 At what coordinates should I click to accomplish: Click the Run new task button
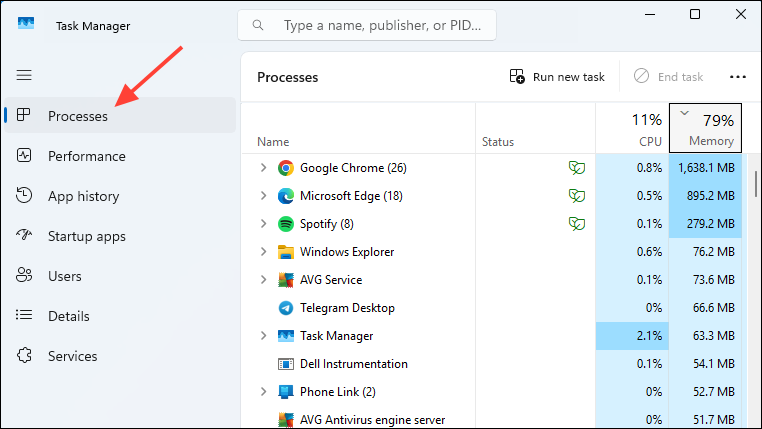(x=557, y=77)
